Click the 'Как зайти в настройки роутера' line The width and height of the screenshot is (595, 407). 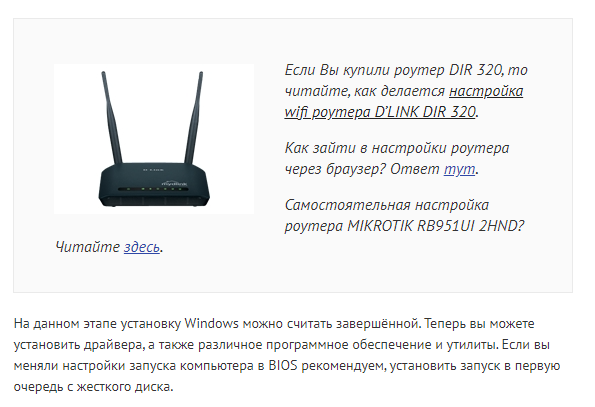[397, 148]
